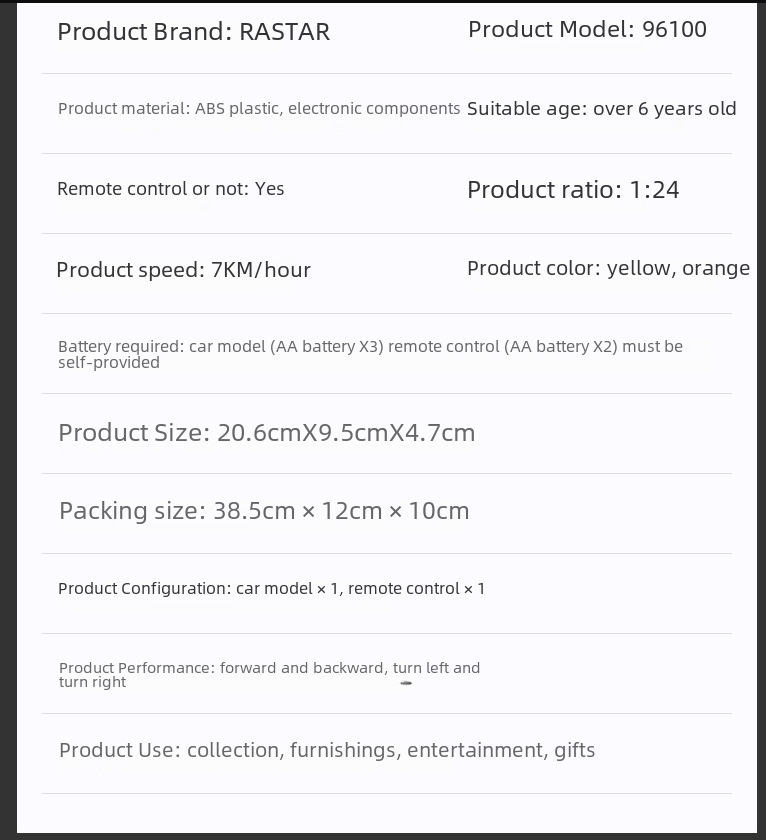This screenshot has width=766, height=840.
Task: Click the small dark mark beside turn right
Action: [406, 683]
